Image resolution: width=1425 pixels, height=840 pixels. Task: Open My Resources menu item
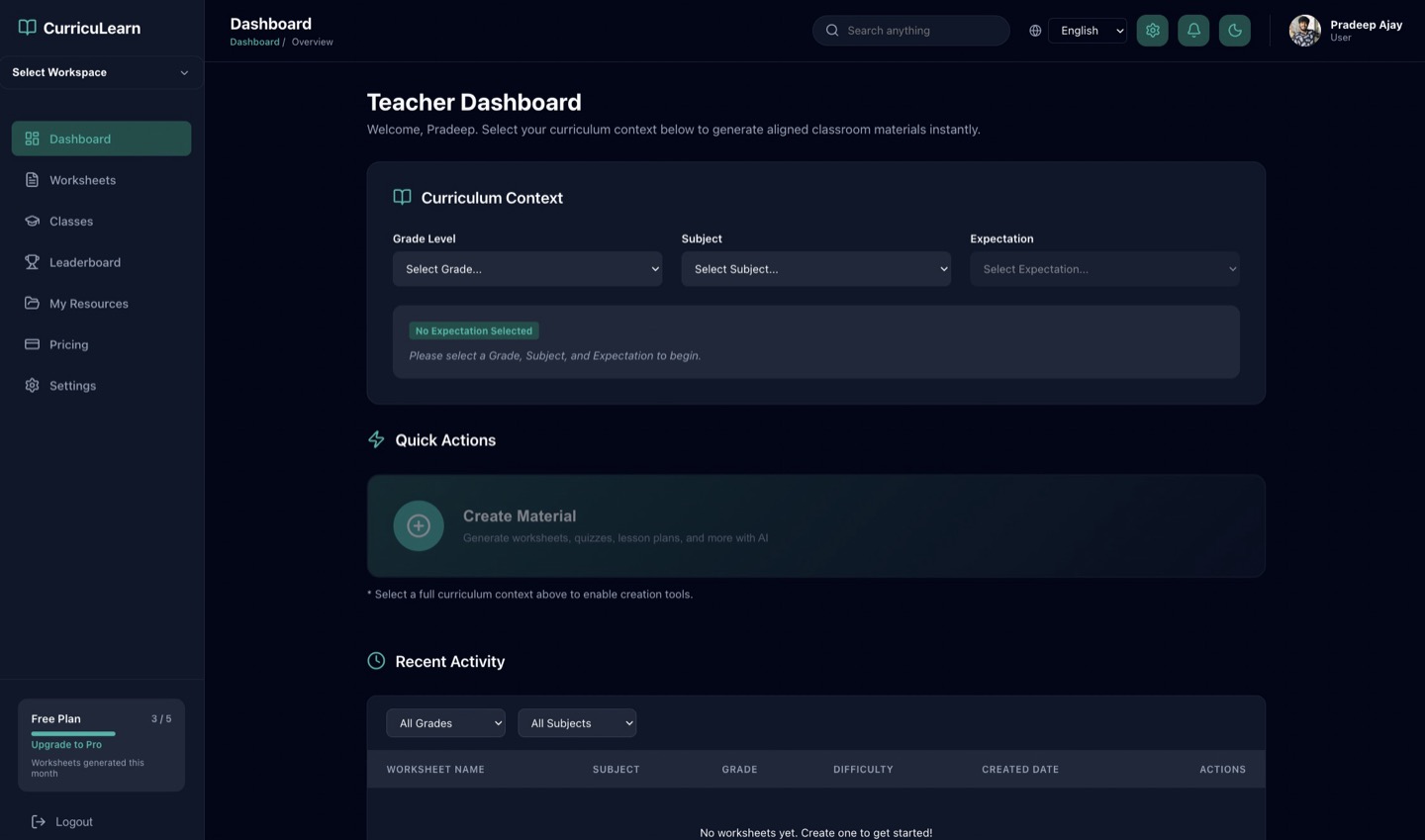click(x=101, y=303)
